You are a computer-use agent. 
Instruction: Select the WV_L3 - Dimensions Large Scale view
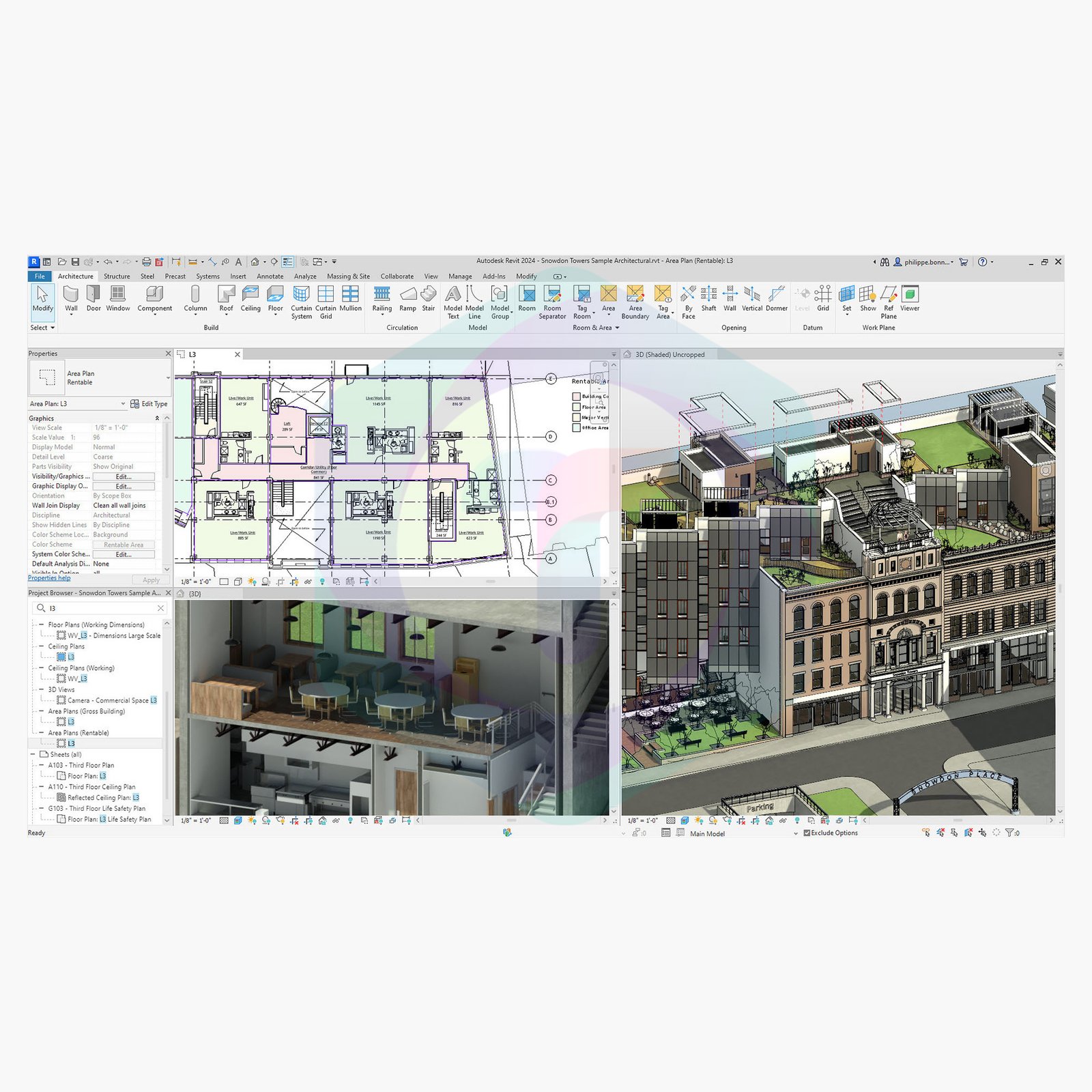109,635
